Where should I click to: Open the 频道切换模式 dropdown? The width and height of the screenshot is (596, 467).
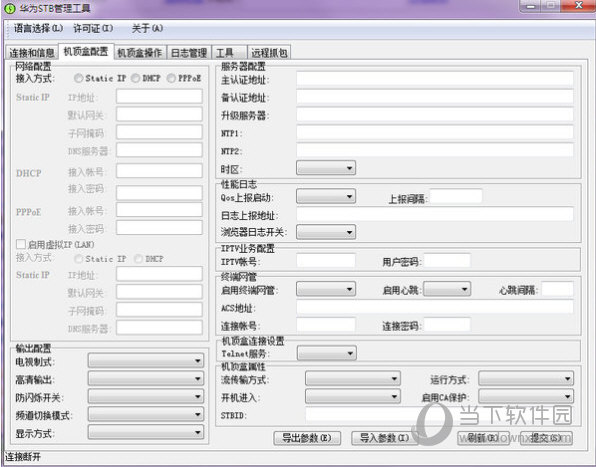pos(146,414)
